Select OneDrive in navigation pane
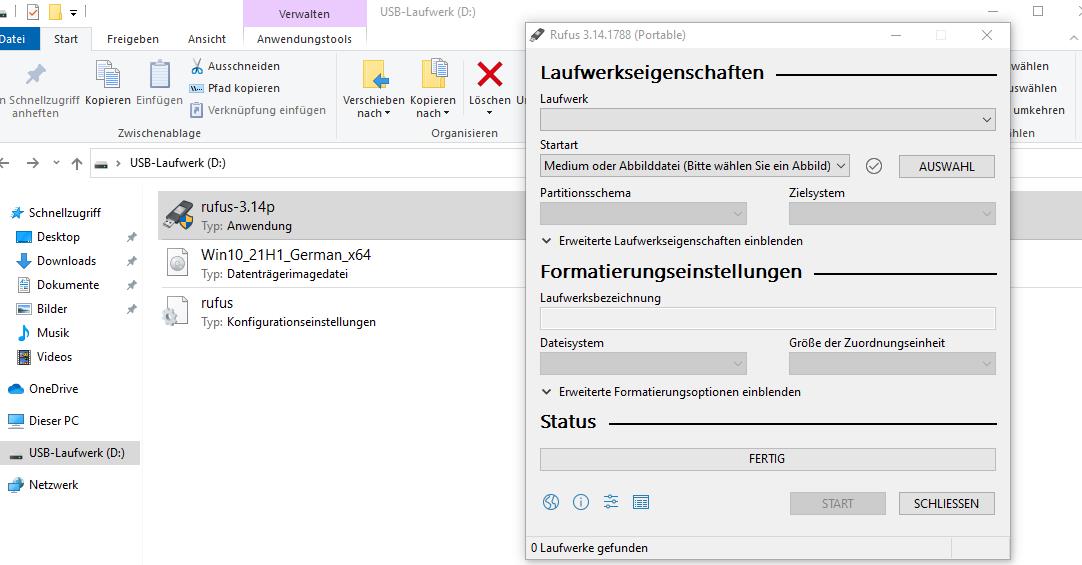 53,389
